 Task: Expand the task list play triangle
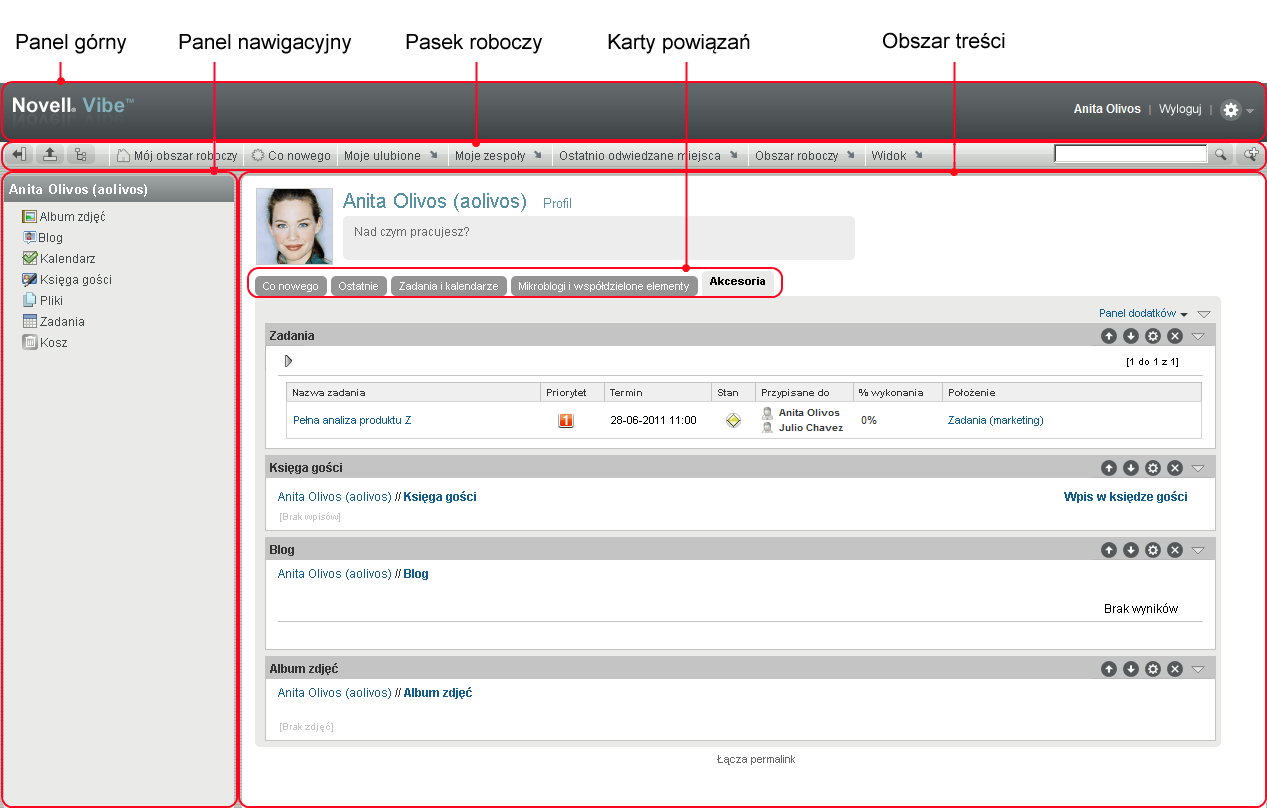[288, 361]
